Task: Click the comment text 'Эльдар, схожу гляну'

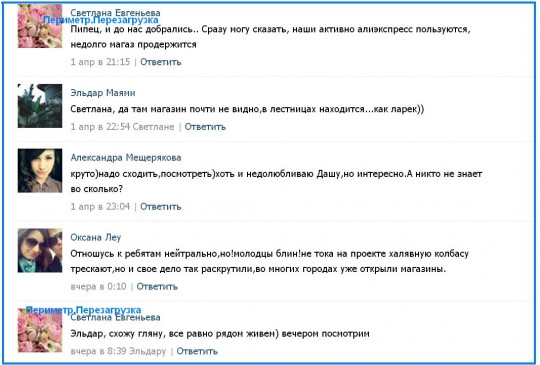Action: point(118,334)
